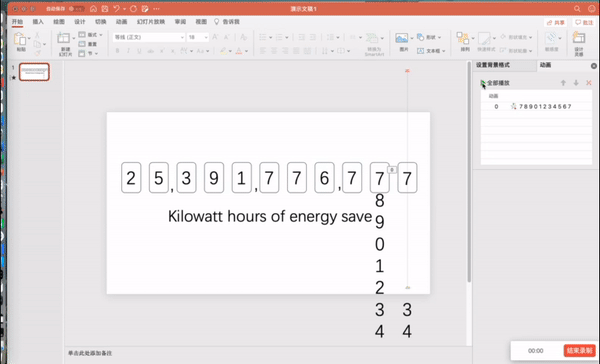Toggle Subscript formatting
Viewport: 600px width, 364px height.
click(173, 51)
